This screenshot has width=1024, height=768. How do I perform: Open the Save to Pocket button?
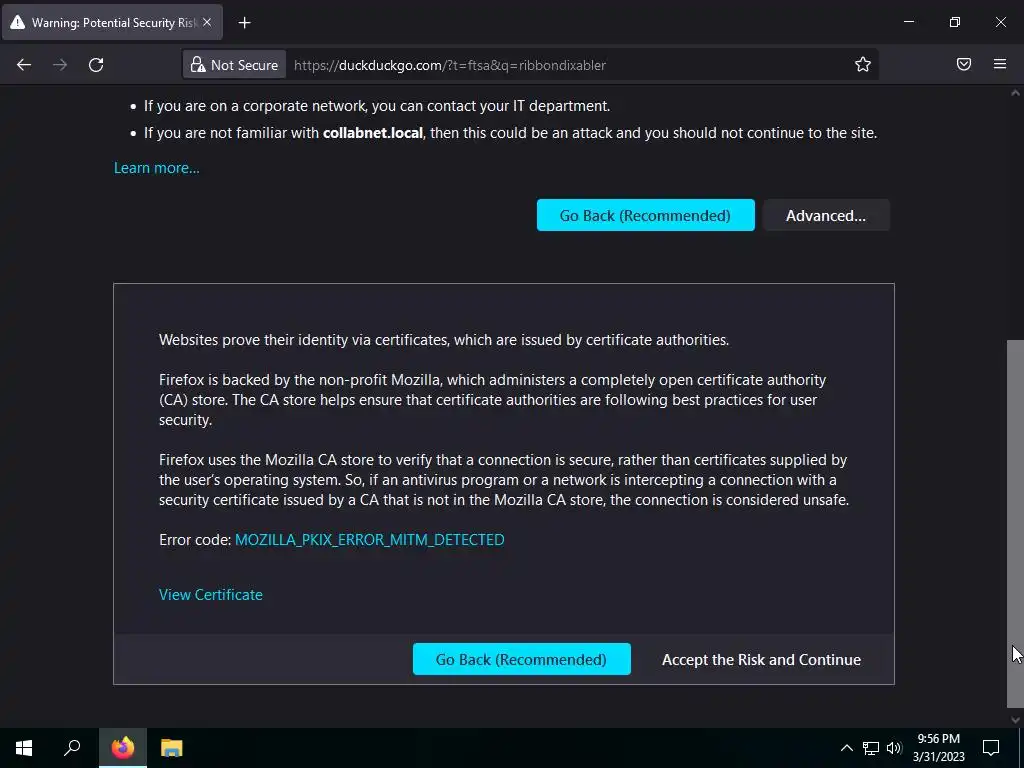964,64
